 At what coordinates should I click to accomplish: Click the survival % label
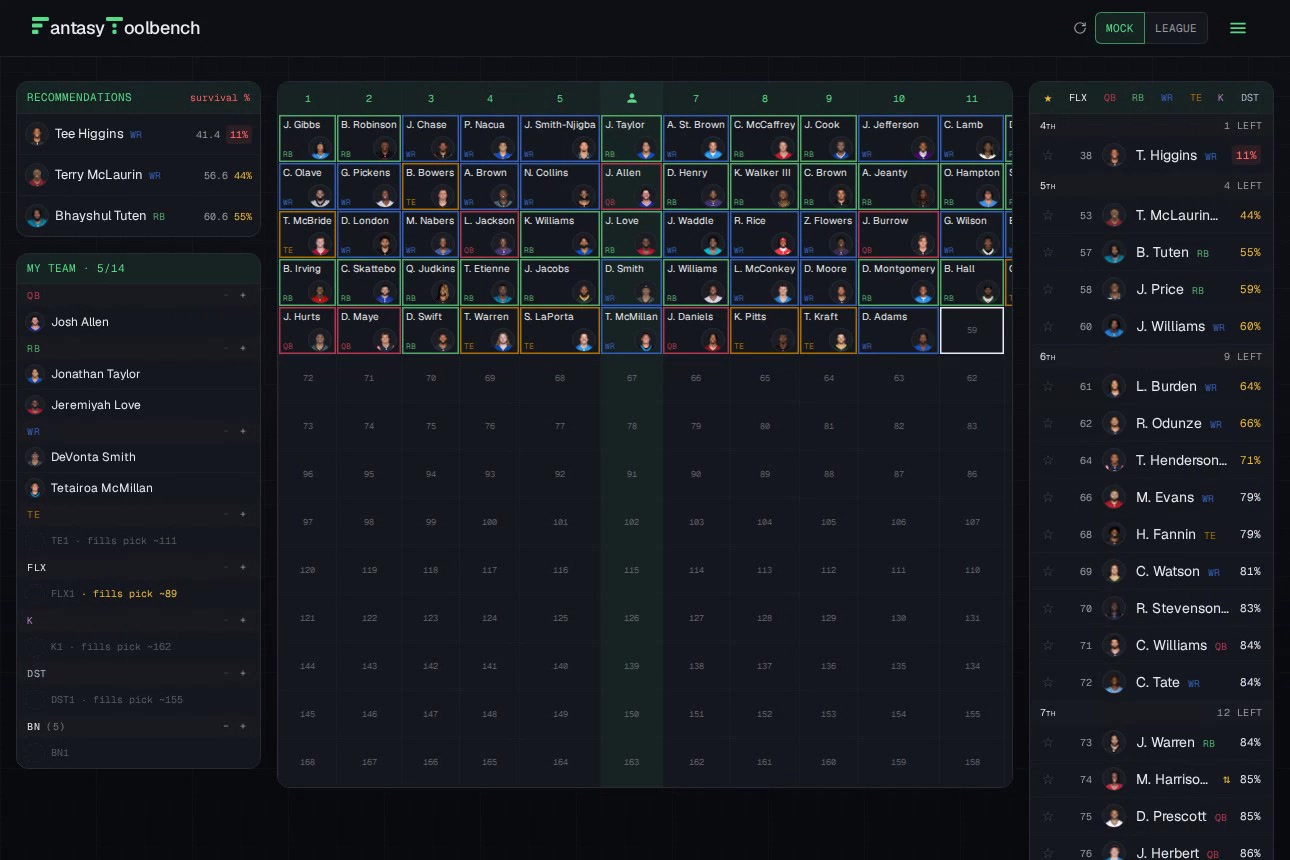pyautogui.click(x=220, y=98)
